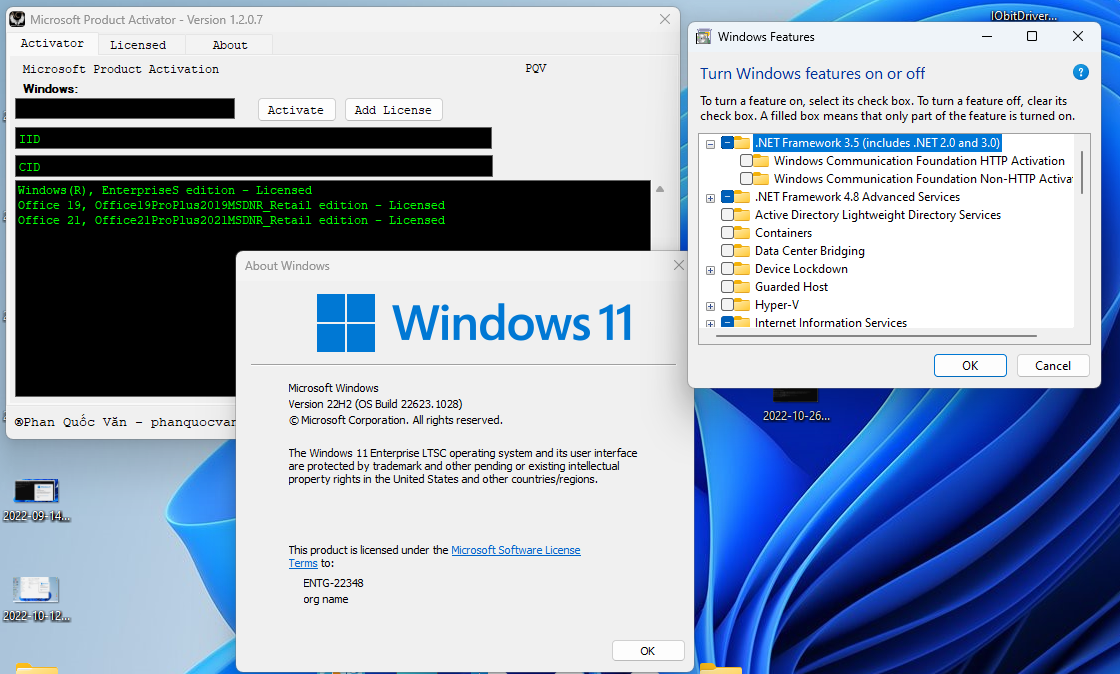Enable the Containers feature checkbox

(x=727, y=233)
